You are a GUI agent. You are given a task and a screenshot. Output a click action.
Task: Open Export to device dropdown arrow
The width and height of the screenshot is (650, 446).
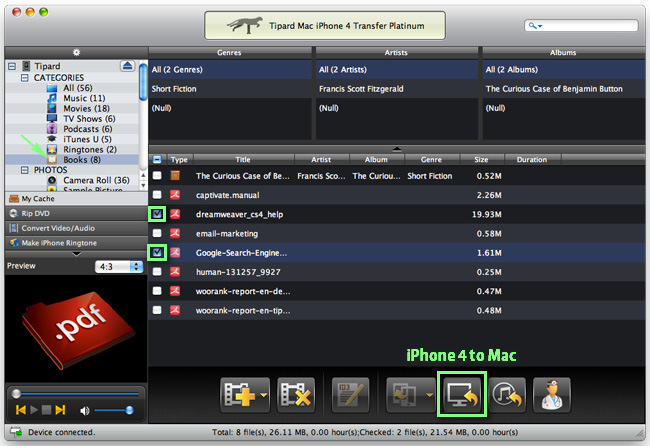click(x=429, y=395)
